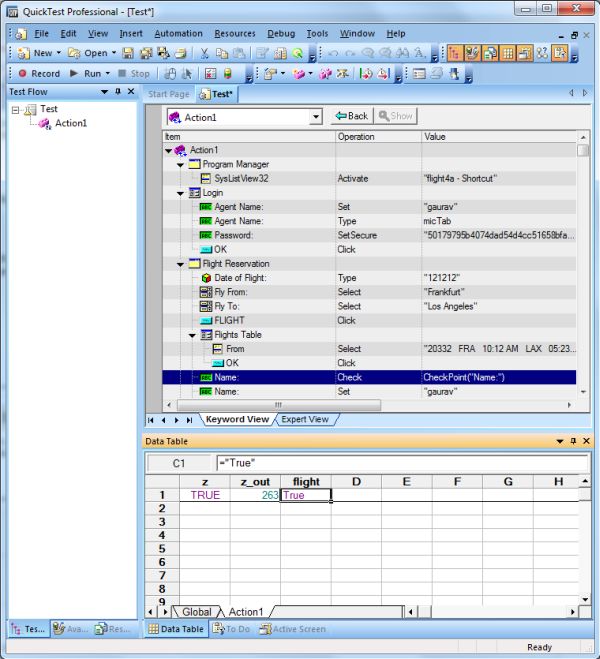Click the pink action blocks icon with dropdown
Screen dimensions: 600x659
point(299,74)
